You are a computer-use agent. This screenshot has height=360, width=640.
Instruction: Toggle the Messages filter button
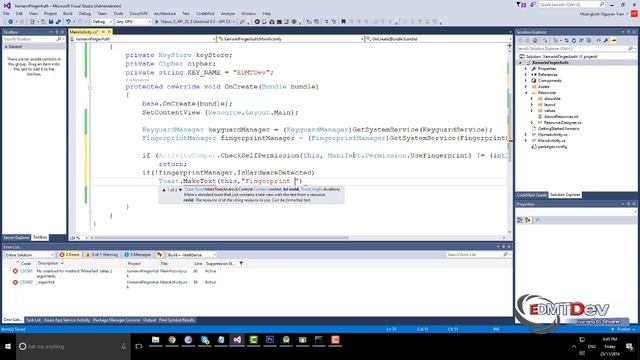point(138,255)
